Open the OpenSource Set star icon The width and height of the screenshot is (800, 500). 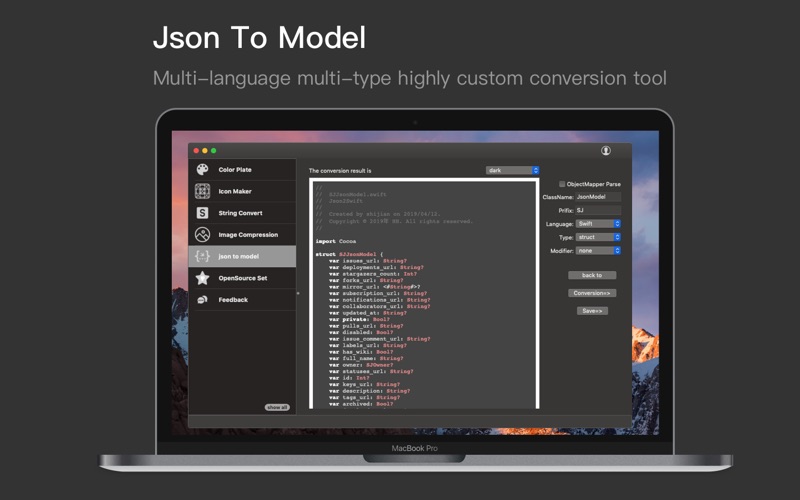click(203, 278)
